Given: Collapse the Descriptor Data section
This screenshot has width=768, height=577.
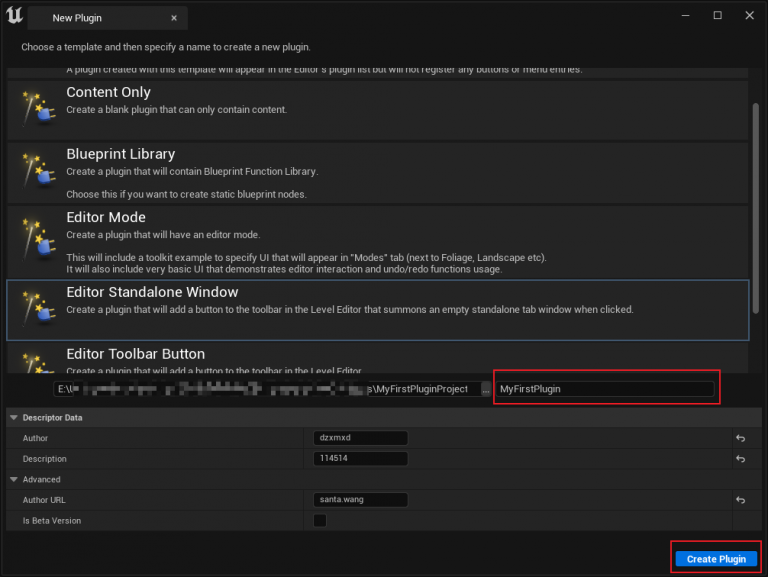Looking at the screenshot, I should pos(13,418).
